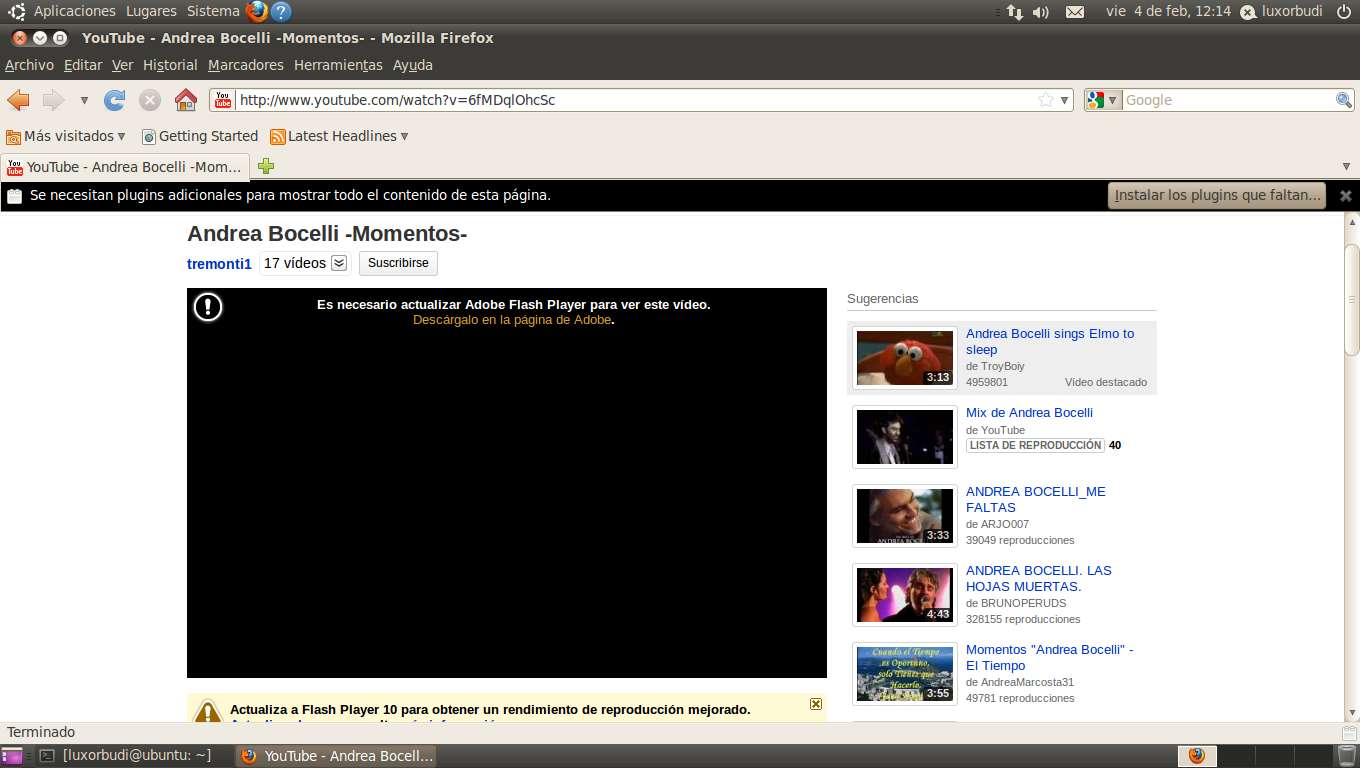Click the plugin icon in notification bar

tap(14, 196)
